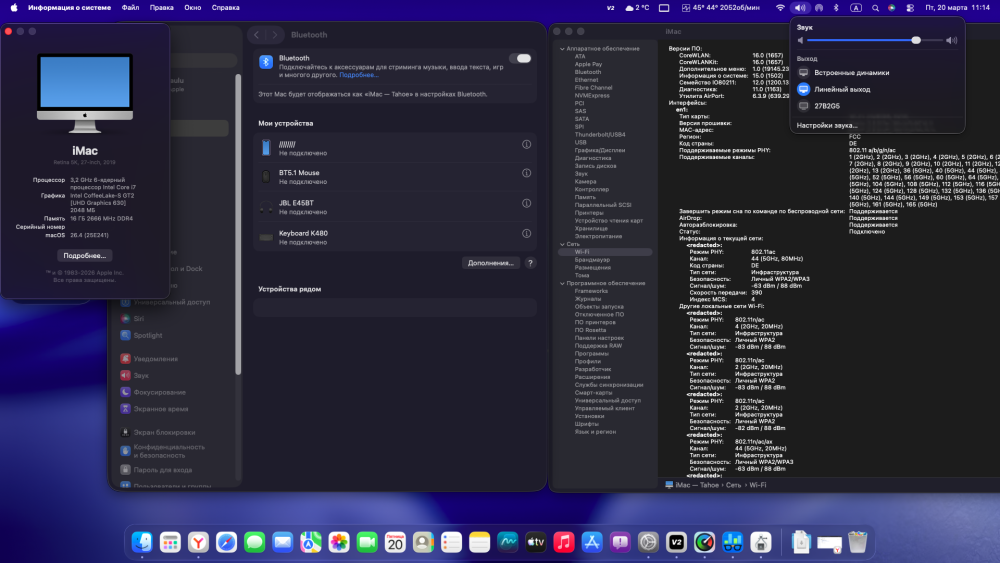Open Фокусирование in settings sidebar

click(x=159, y=392)
